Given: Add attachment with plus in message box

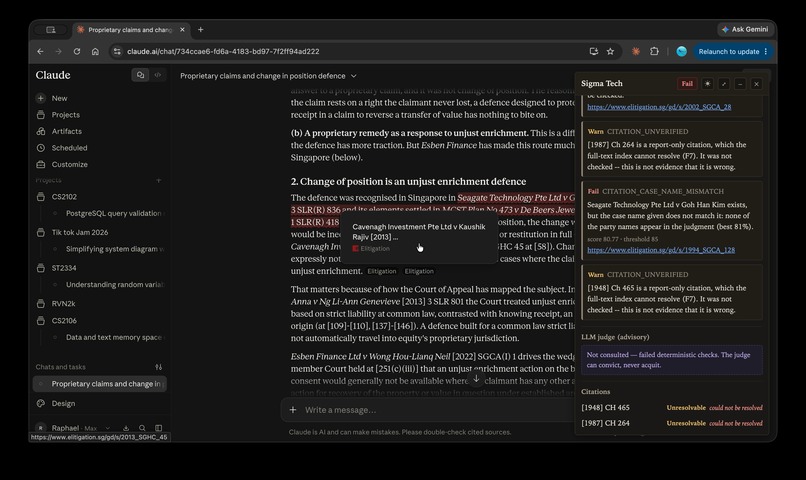Looking at the screenshot, I should [293, 410].
